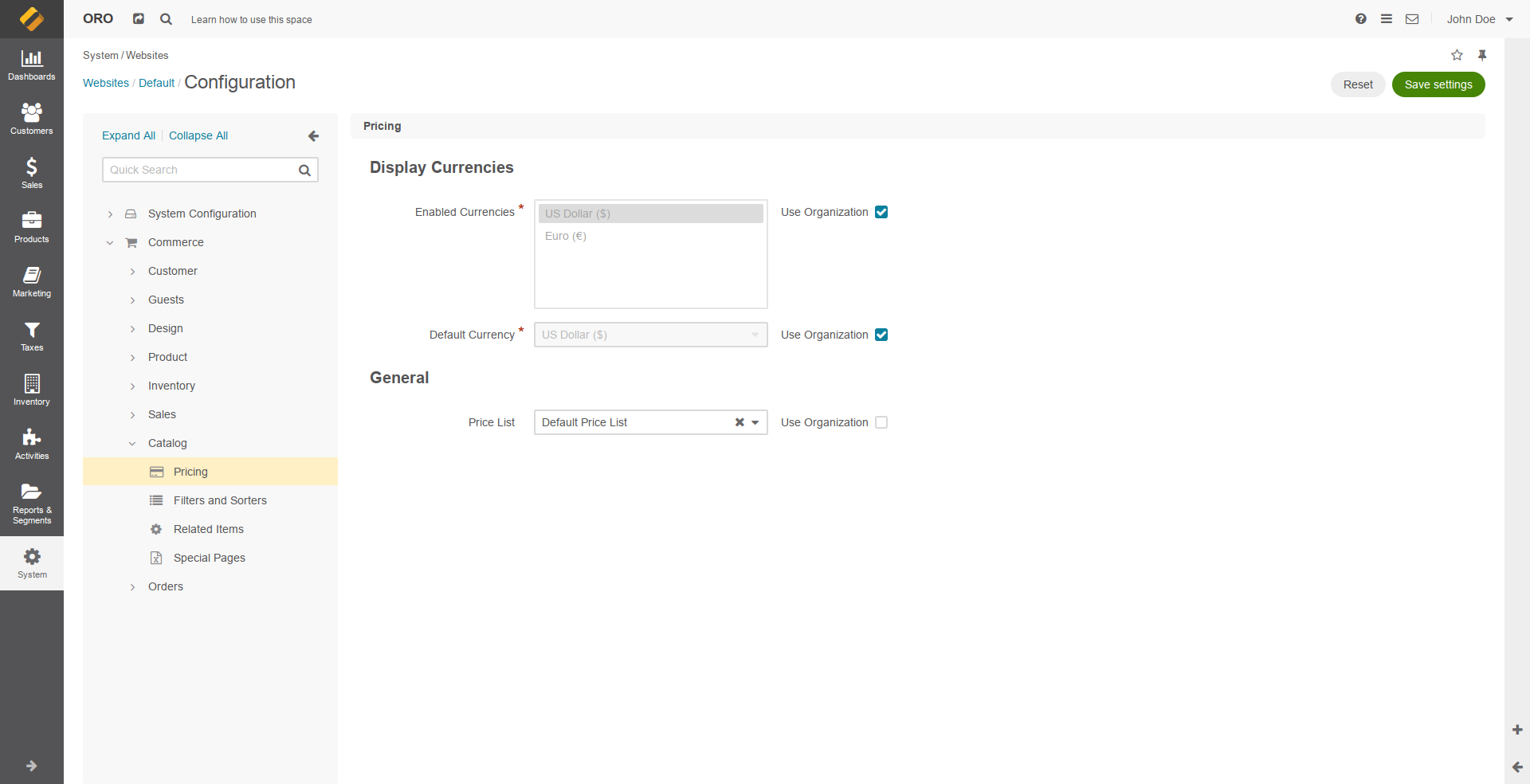
Task: Open the Activities puzzle sidebar menu
Action: [32, 445]
